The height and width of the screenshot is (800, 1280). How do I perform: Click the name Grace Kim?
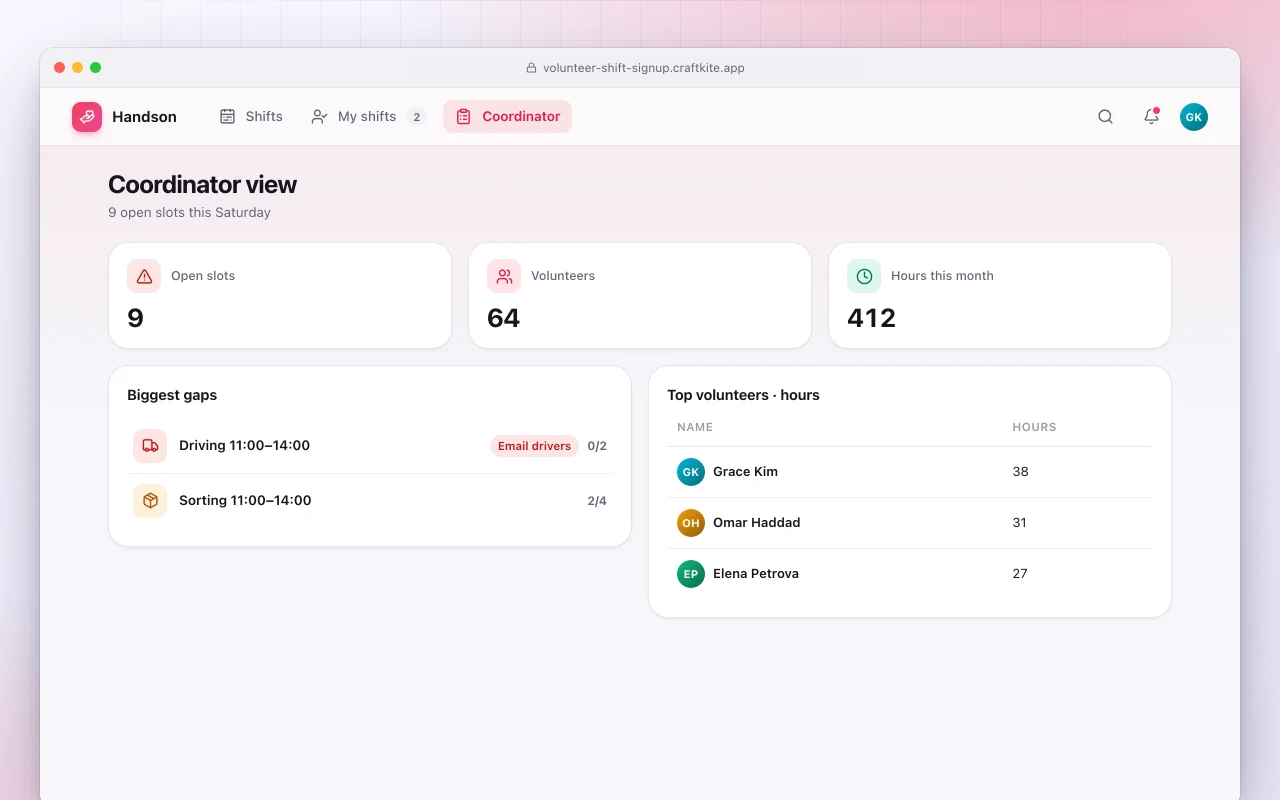point(745,472)
